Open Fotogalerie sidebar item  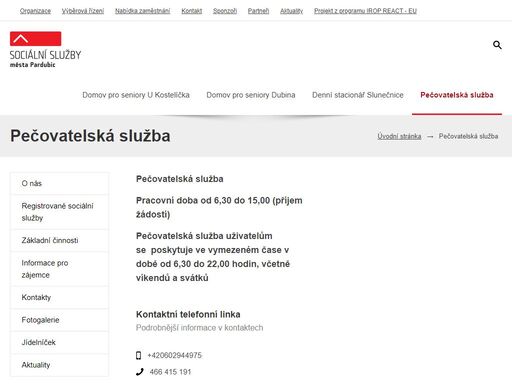(x=59, y=320)
